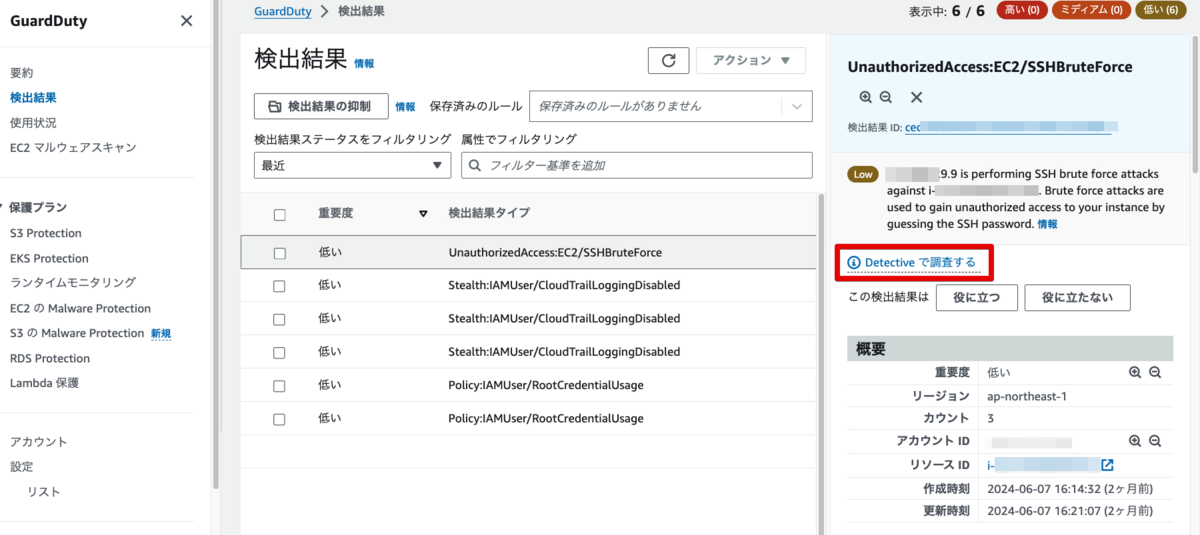Image resolution: width=1200 pixels, height=535 pixels.
Task: Zoom out icon below SSHBruteForce finding title
Action: pos(886,97)
